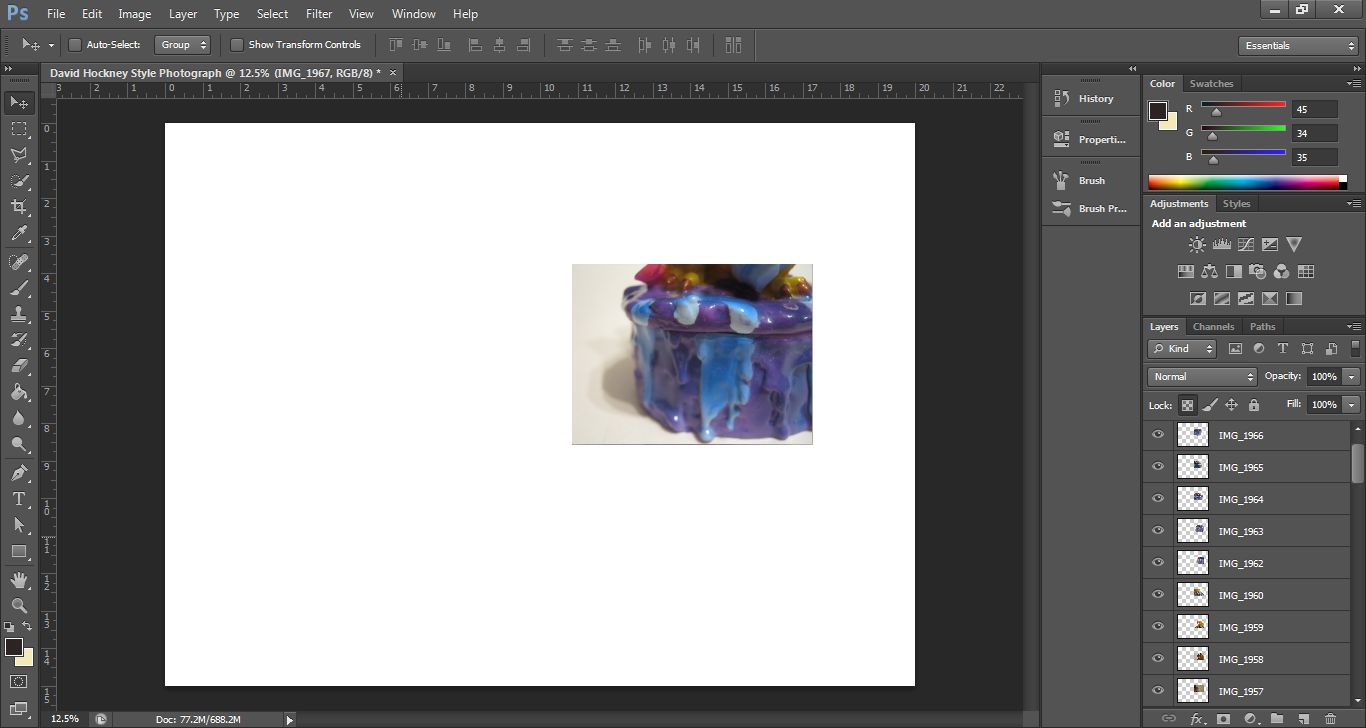Select the Eyedropper tool
1366x728 pixels.
(x=19, y=234)
